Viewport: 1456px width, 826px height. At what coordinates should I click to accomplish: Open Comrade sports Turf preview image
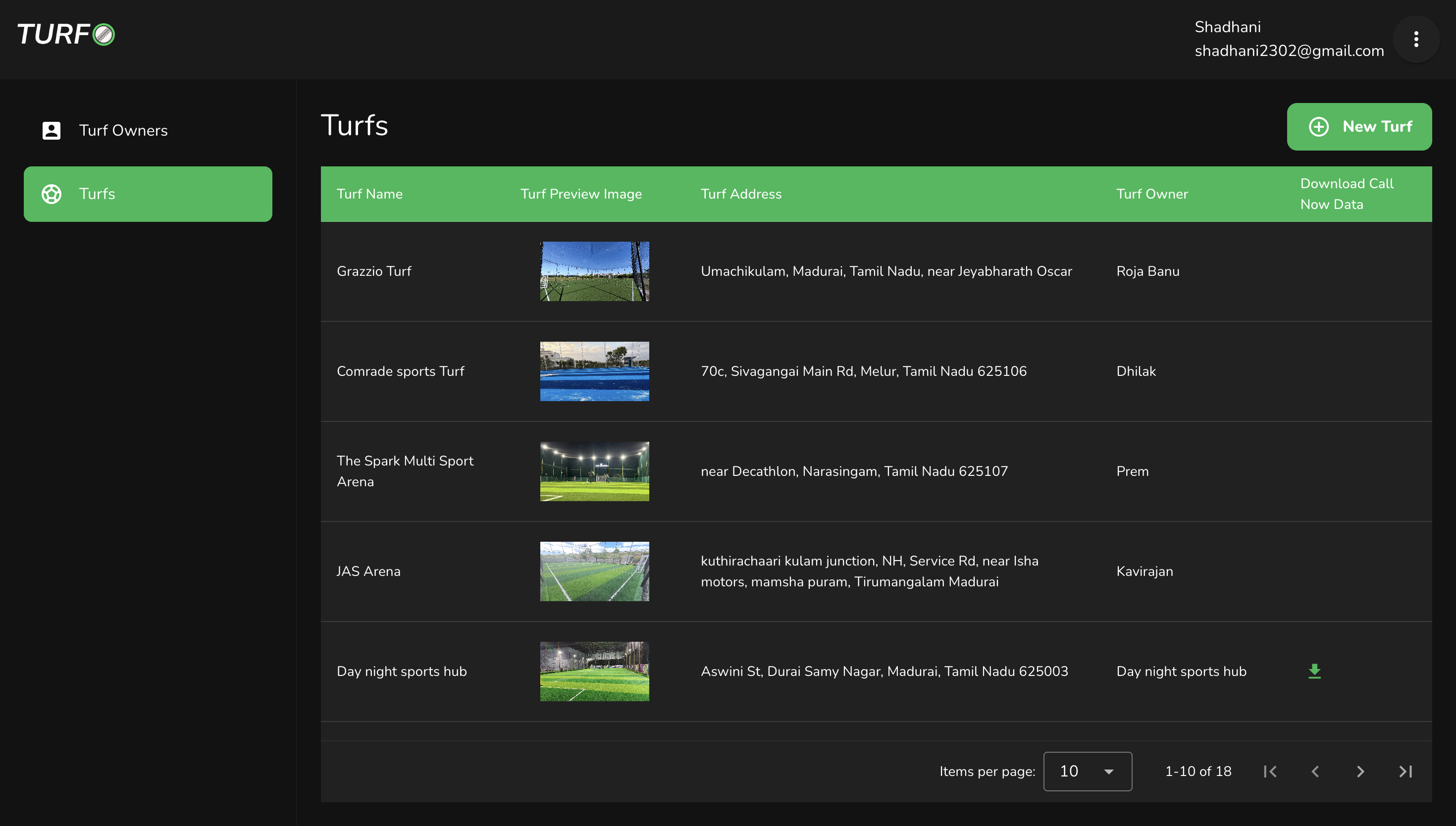(x=594, y=371)
